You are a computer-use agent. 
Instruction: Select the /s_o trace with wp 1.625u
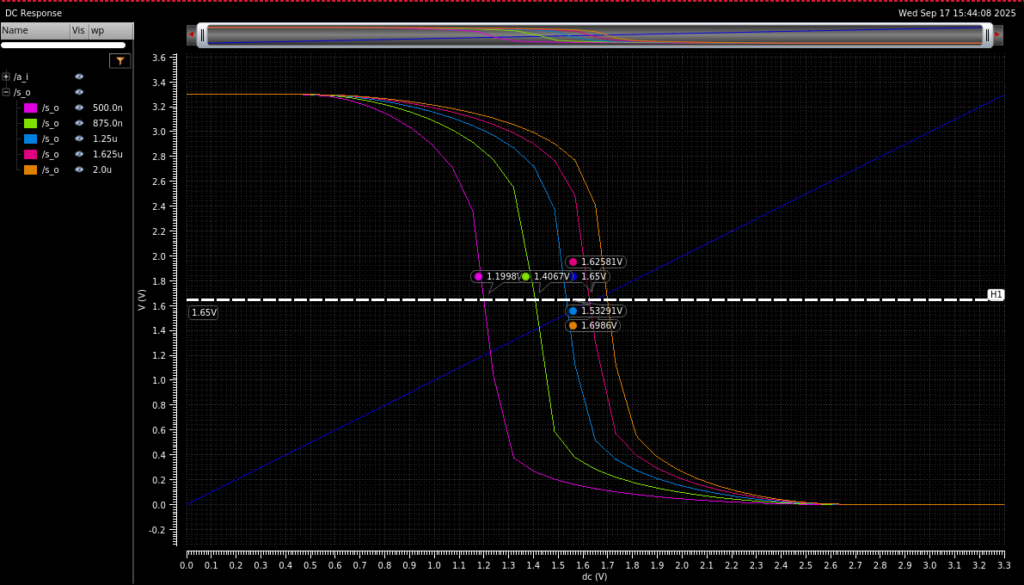[x=50, y=155]
